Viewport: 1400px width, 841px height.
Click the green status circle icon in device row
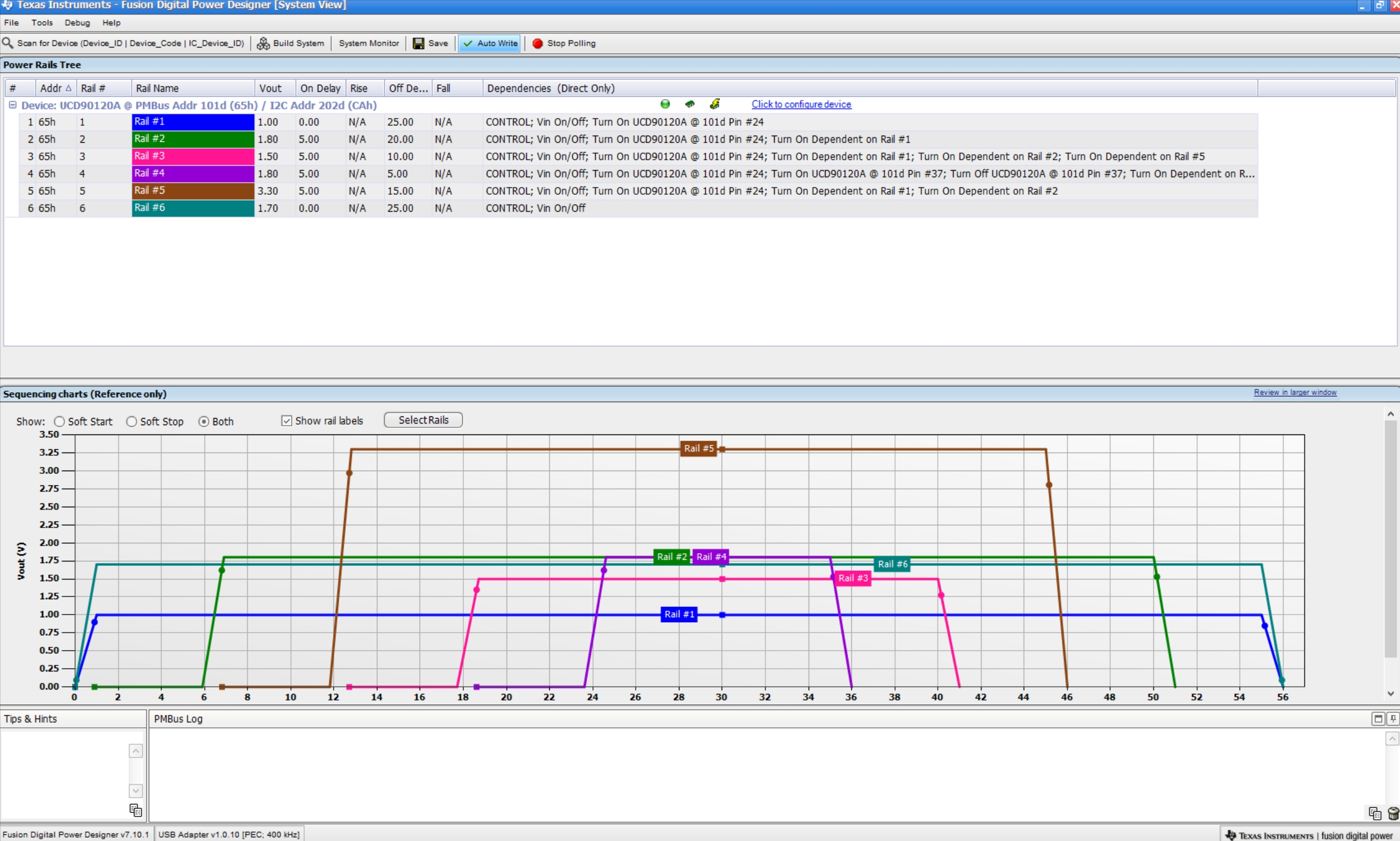click(665, 105)
